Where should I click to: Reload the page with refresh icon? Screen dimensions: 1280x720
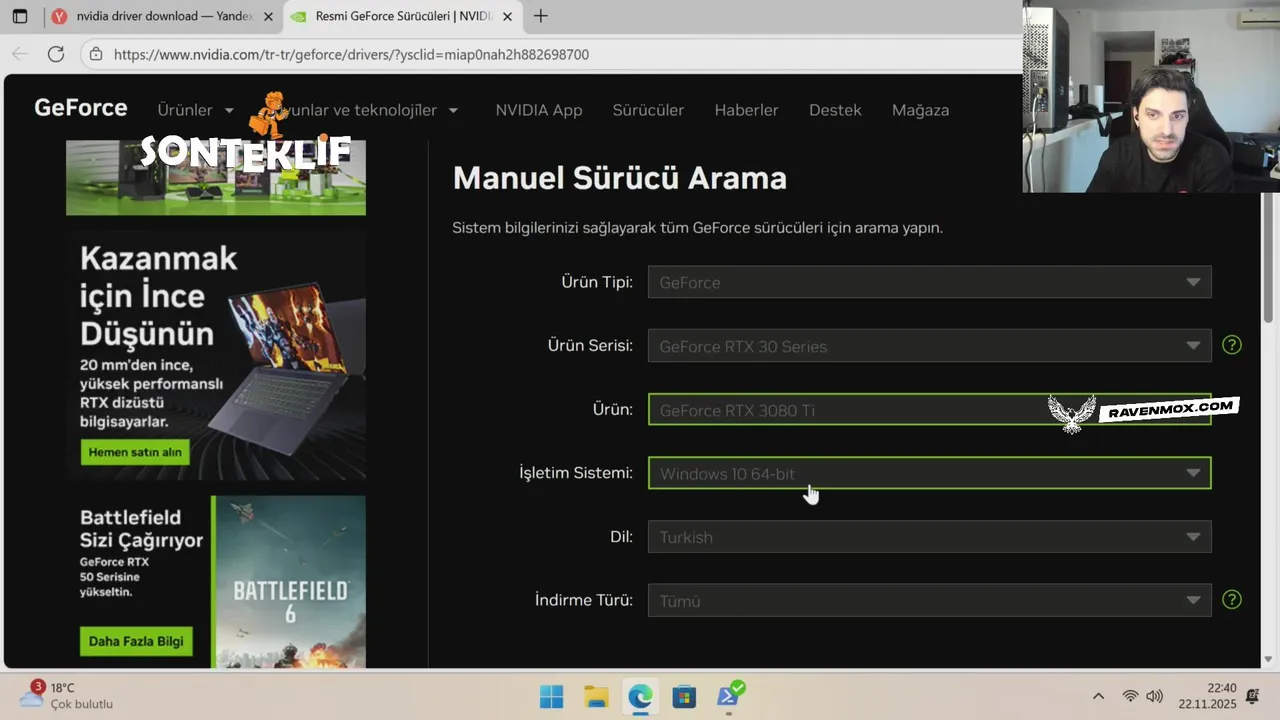click(56, 54)
